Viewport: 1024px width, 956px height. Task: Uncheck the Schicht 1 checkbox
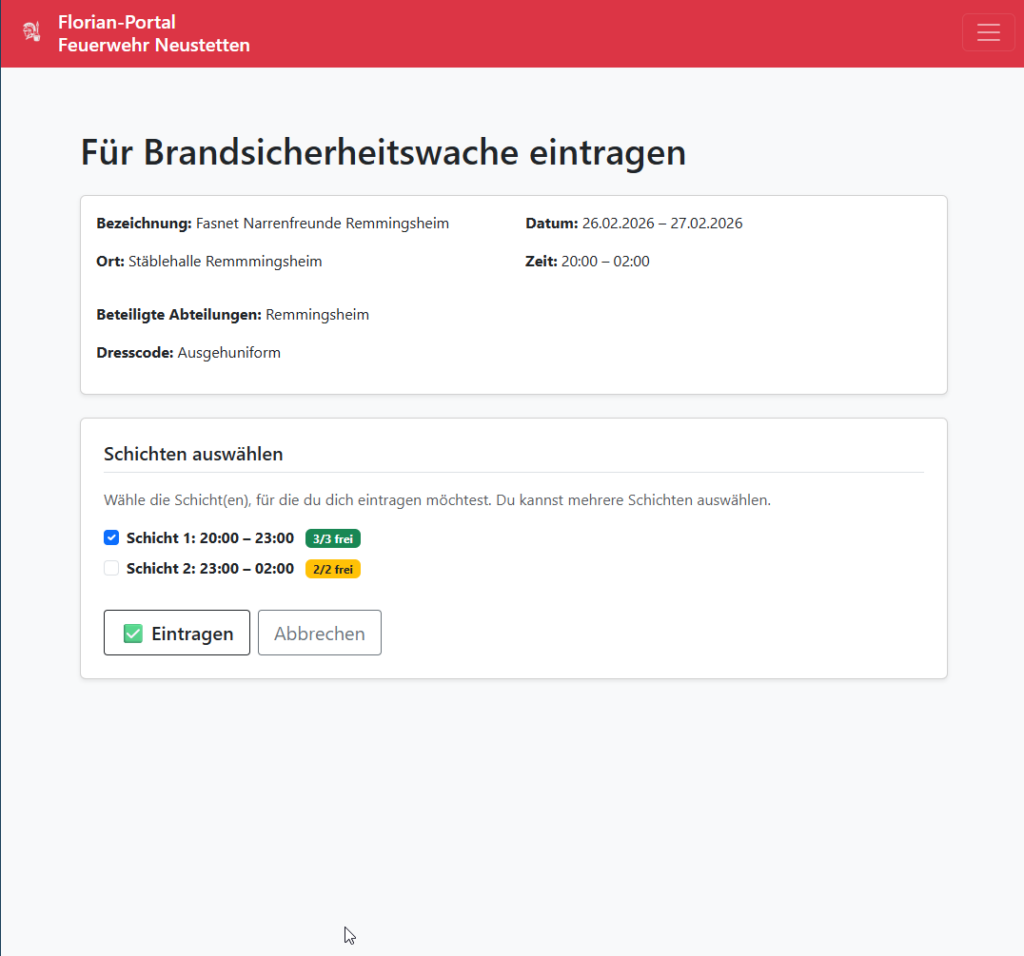tap(112, 538)
